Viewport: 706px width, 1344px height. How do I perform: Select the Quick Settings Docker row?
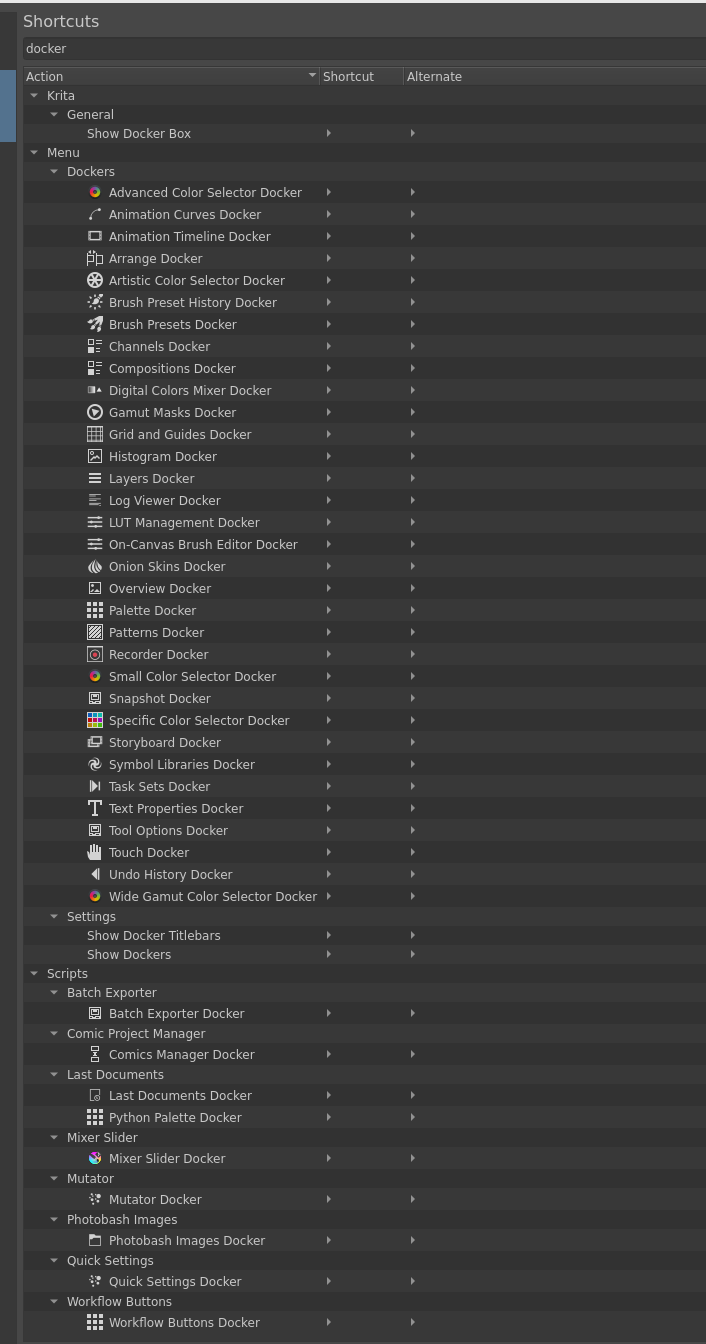tap(364, 1281)
